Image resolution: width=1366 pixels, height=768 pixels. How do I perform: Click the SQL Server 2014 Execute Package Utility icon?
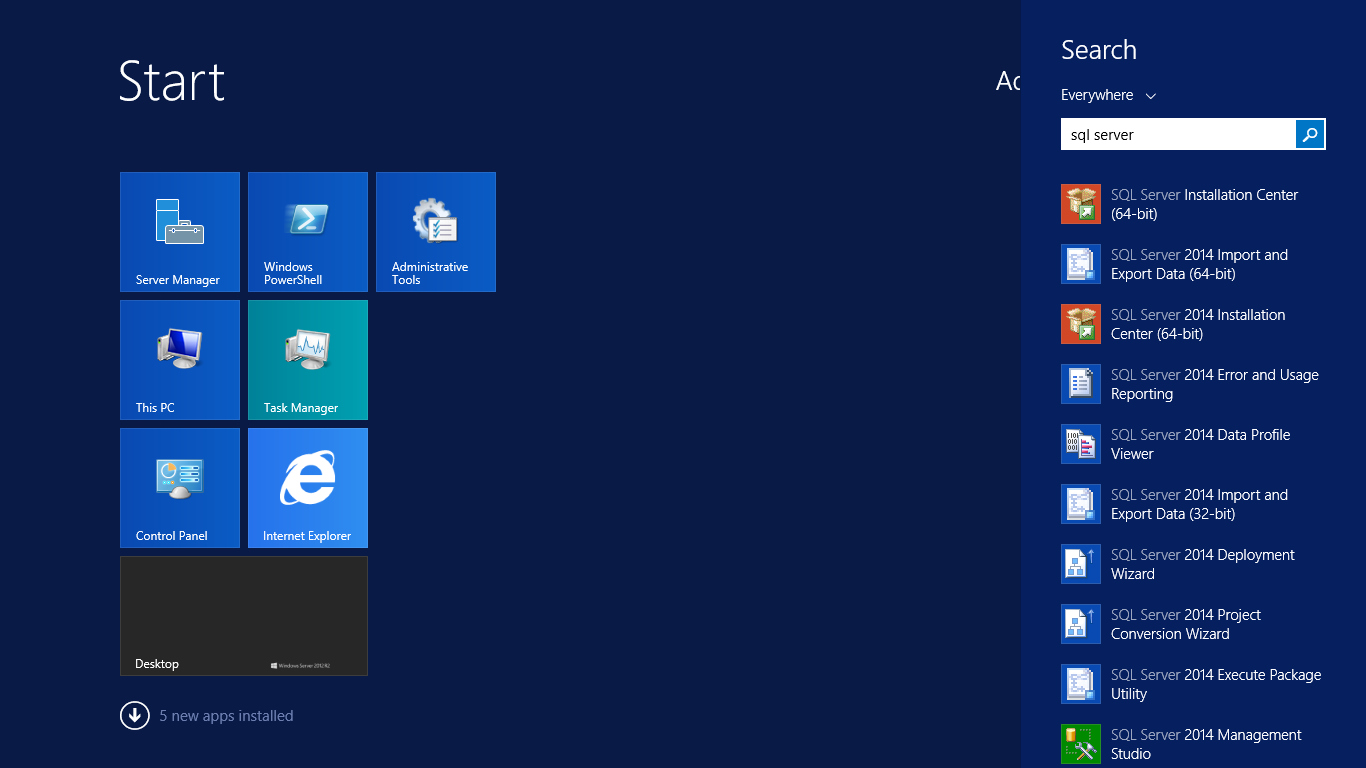1081,684
